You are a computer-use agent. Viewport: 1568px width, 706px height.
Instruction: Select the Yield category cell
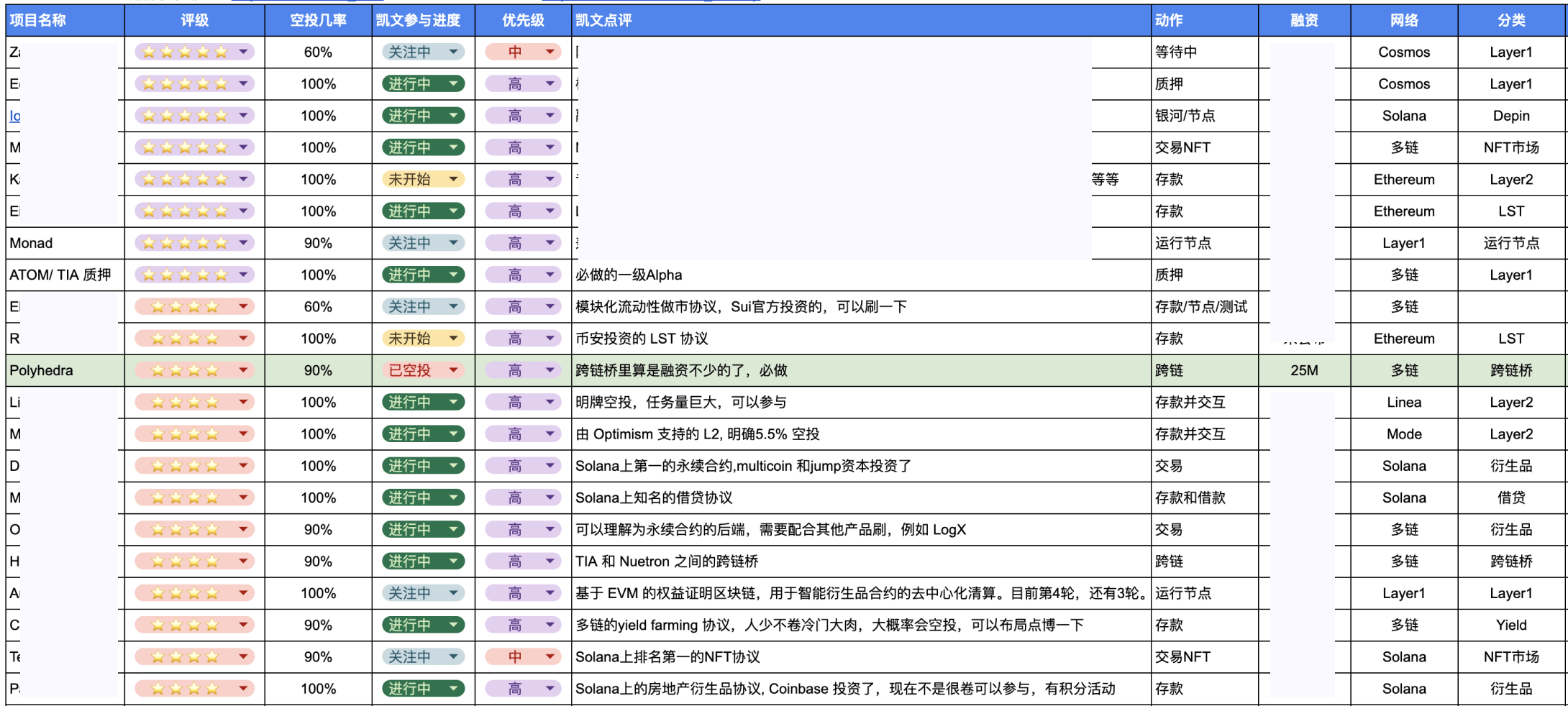[x=1512, y=625]
